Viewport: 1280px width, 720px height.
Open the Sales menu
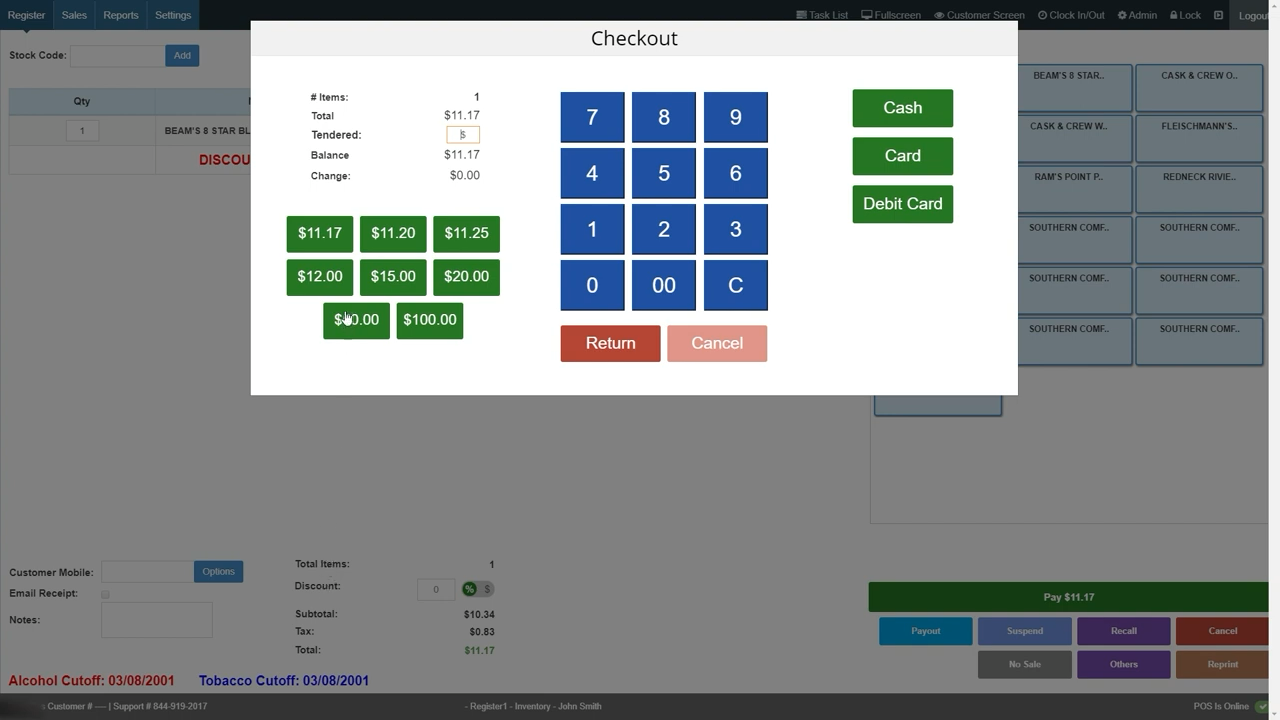74,15
